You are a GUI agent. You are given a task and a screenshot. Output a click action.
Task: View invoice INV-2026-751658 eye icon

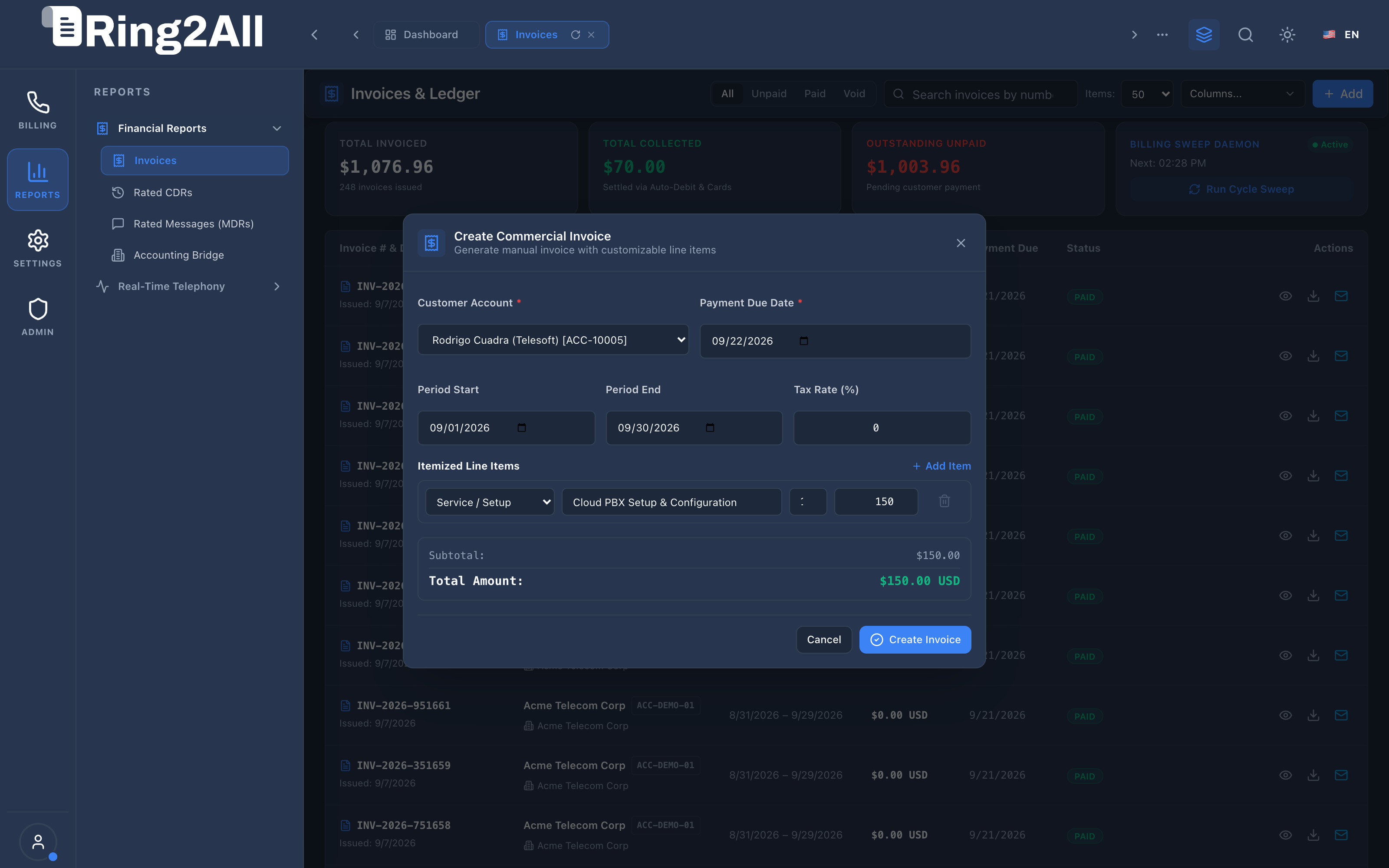pos(1286,835)
